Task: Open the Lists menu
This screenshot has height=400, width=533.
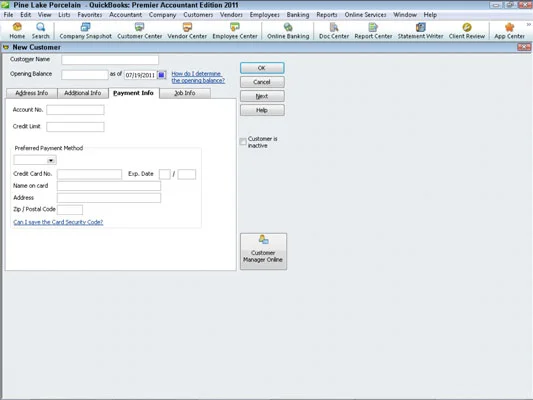Action: click(64, 15)
